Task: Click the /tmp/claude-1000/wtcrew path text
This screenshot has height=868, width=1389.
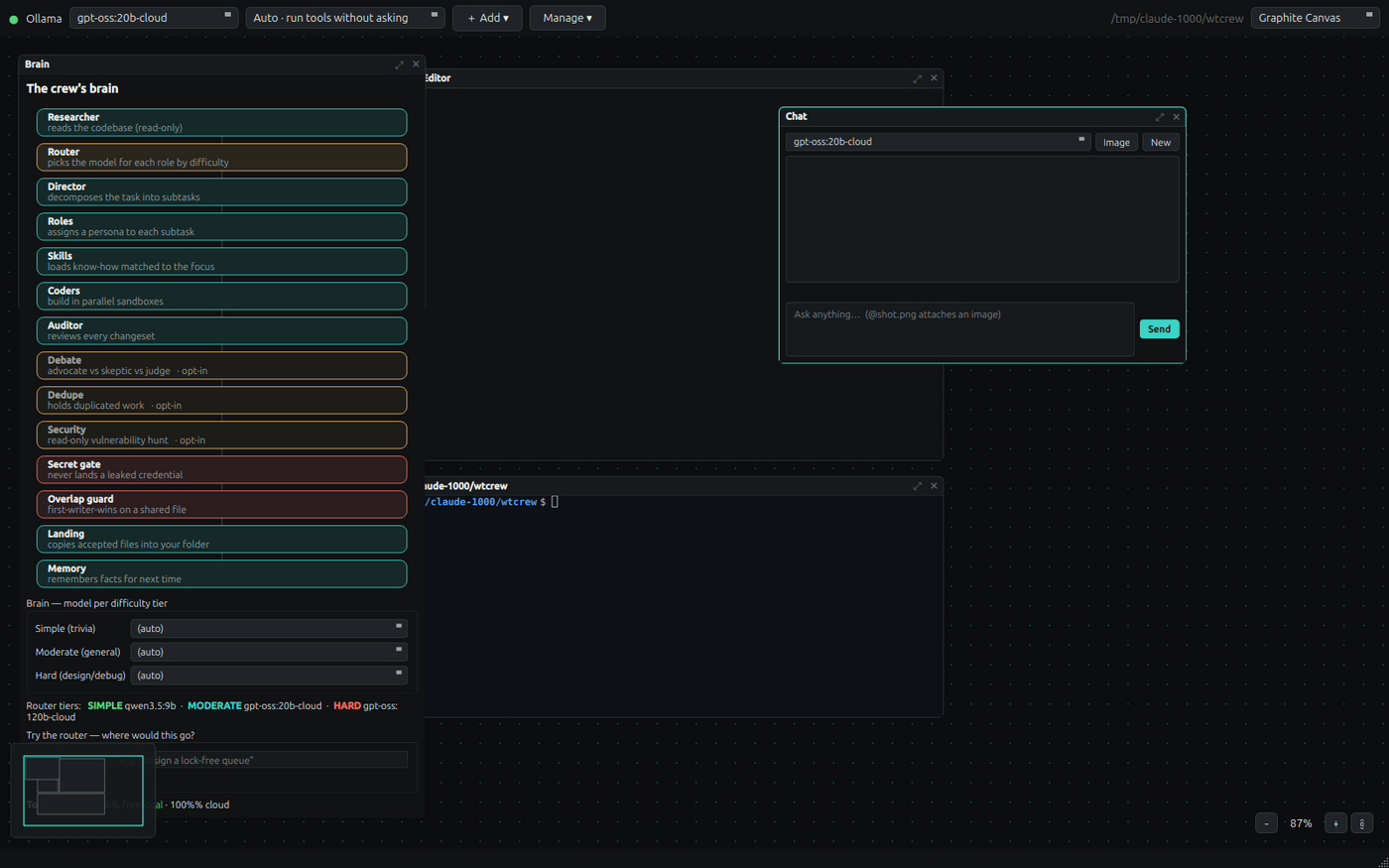Action: 1177,18
